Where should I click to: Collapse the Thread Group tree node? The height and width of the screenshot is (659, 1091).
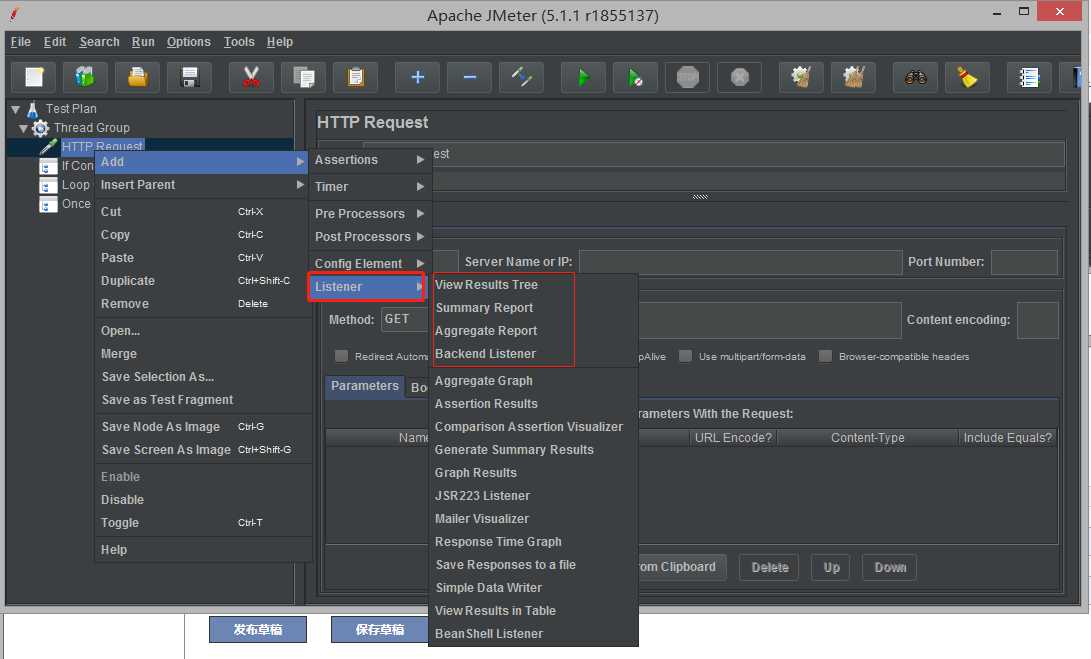pyautogui.click(x=24, y=128)
